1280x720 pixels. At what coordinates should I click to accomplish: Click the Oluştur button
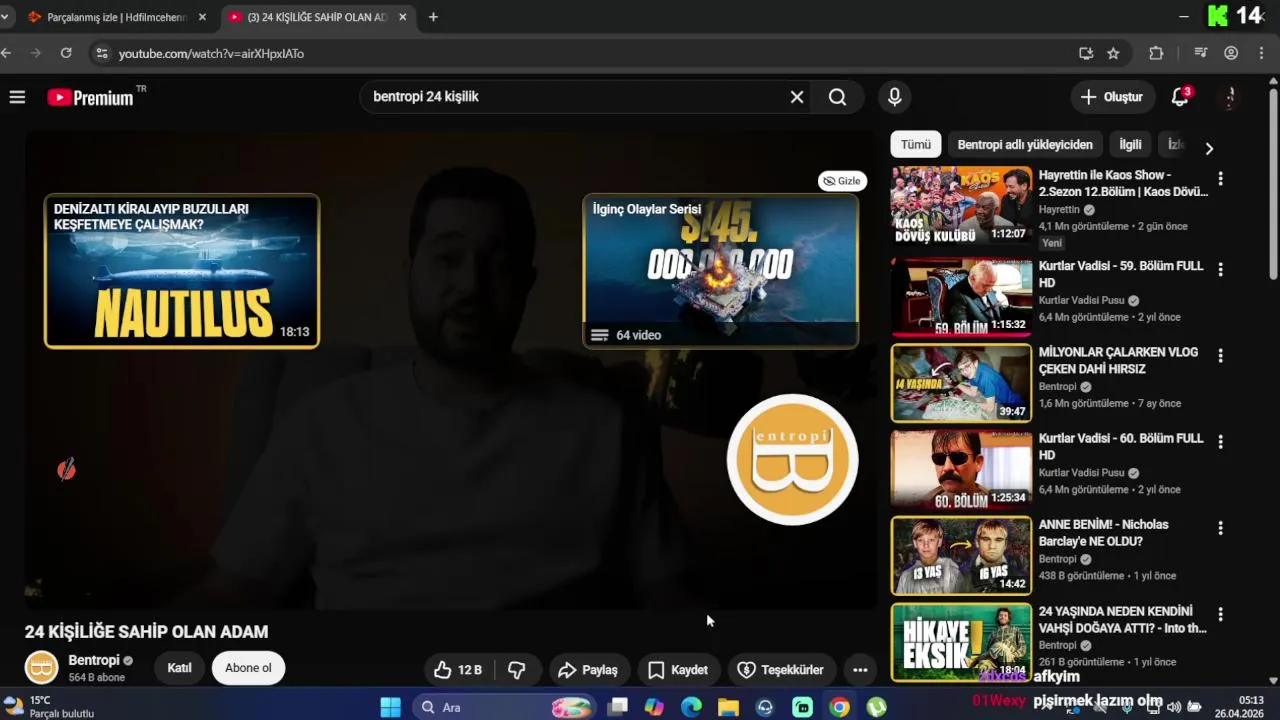point(1112,97)
